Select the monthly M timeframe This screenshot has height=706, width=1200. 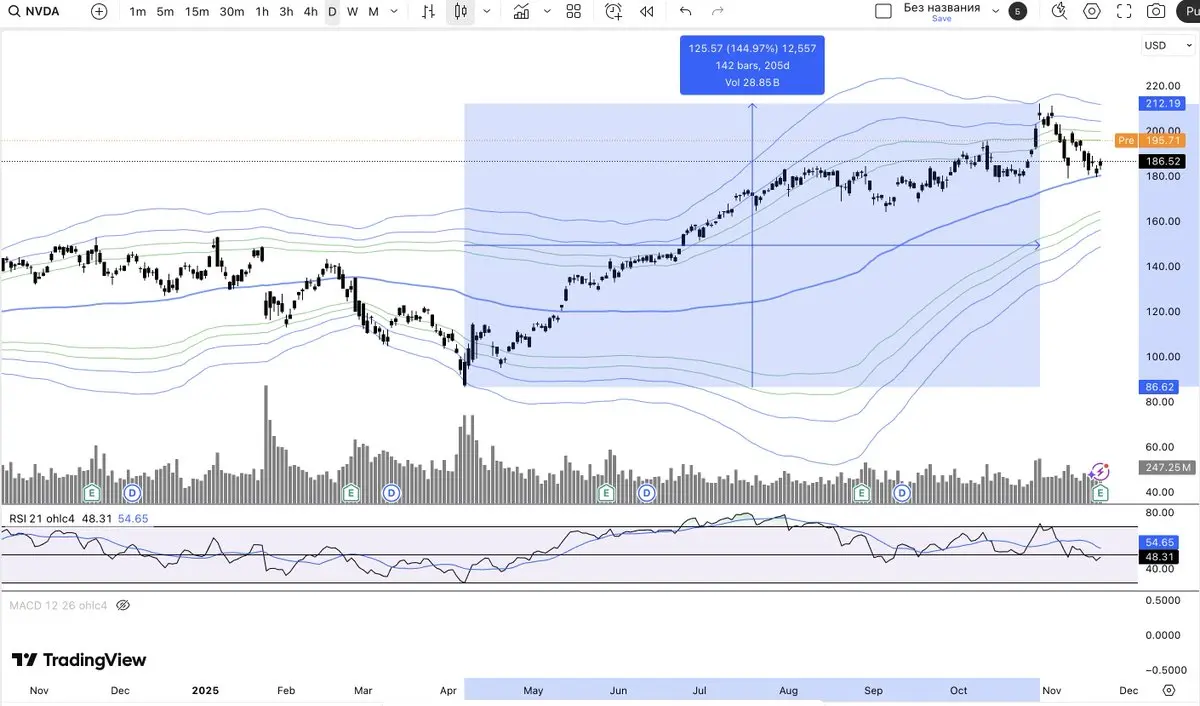[373, 12]
